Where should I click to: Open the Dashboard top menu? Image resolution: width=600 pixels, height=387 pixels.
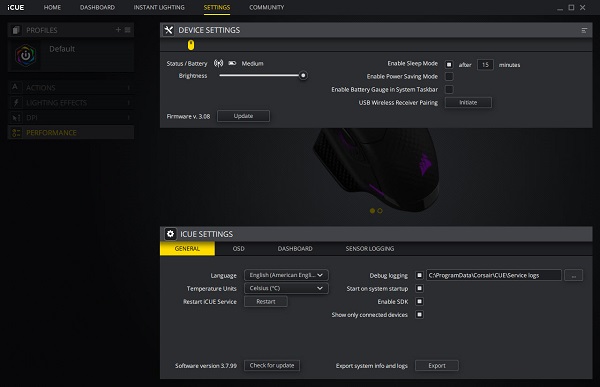97,7
